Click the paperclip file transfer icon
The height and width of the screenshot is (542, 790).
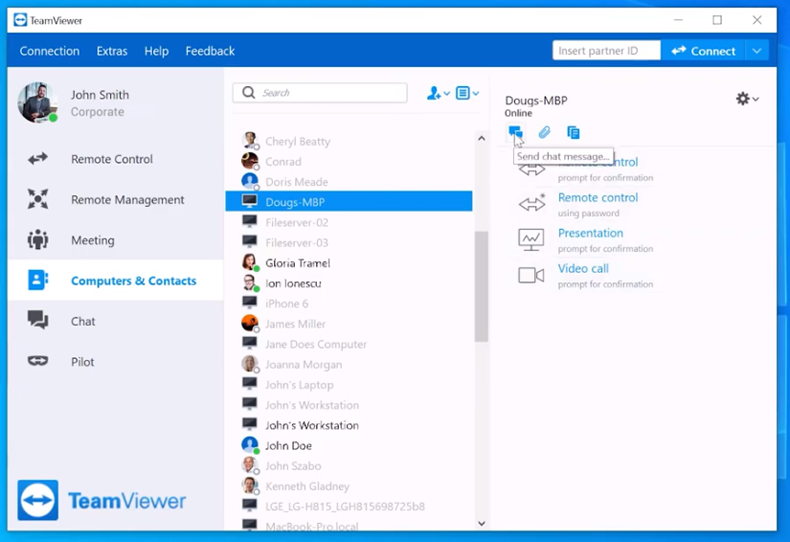pos(544,132)
